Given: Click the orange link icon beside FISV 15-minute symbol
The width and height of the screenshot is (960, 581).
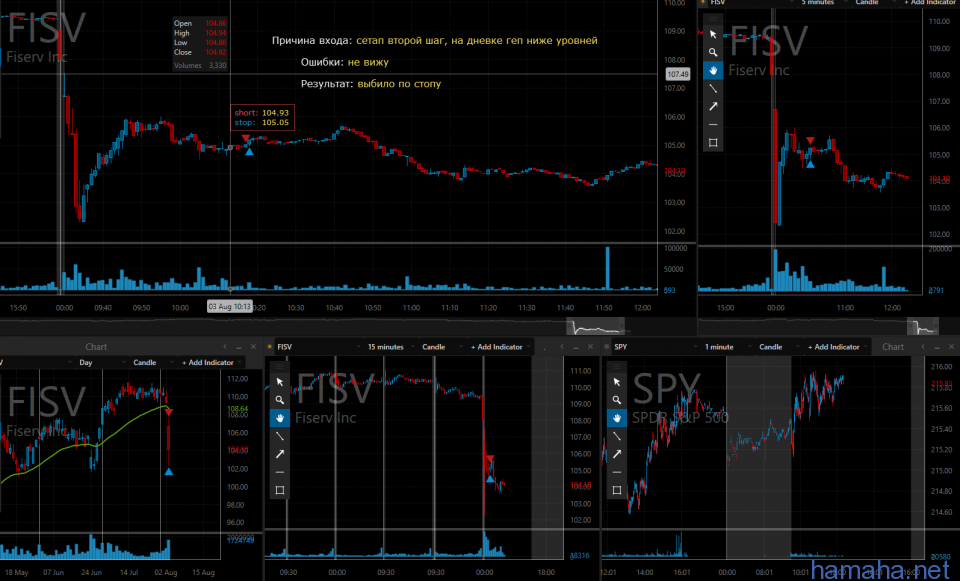Looking at the screenshot, I should coord(269,347).
